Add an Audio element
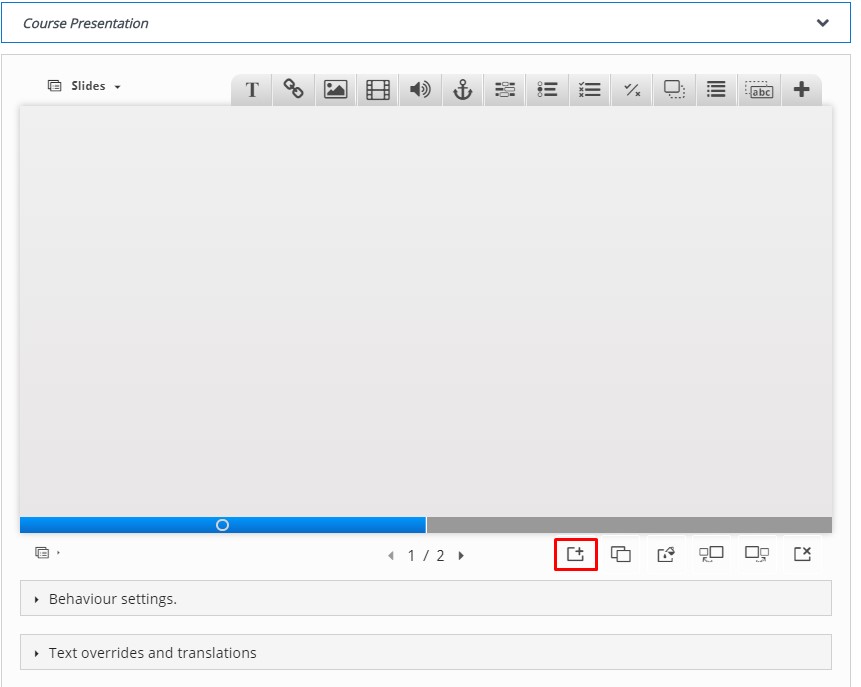Image resolution: width=861 pixels, height=687 pixels. click(420, 90)
